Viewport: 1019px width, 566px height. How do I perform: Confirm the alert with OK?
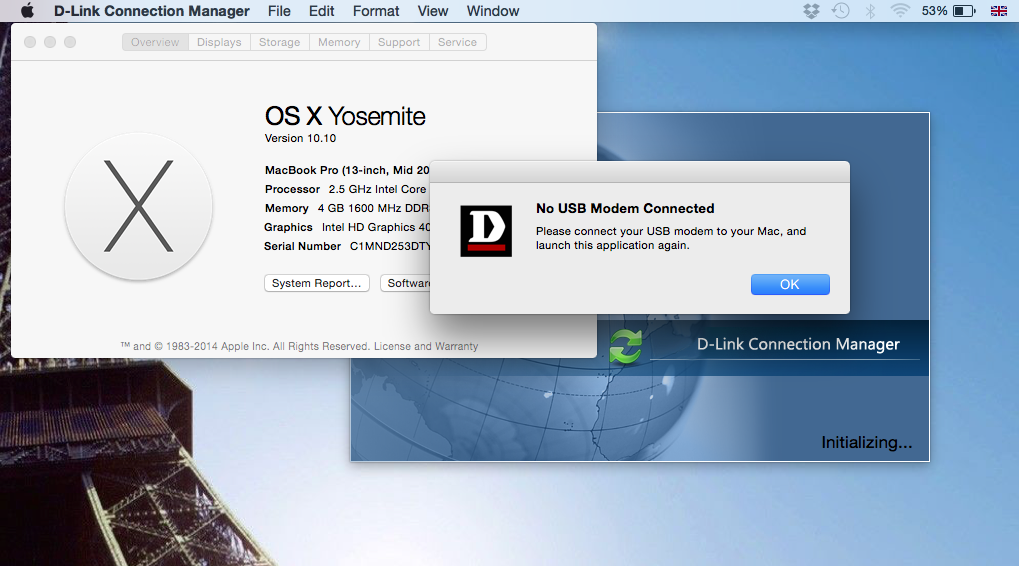click(x=790, y=285)
